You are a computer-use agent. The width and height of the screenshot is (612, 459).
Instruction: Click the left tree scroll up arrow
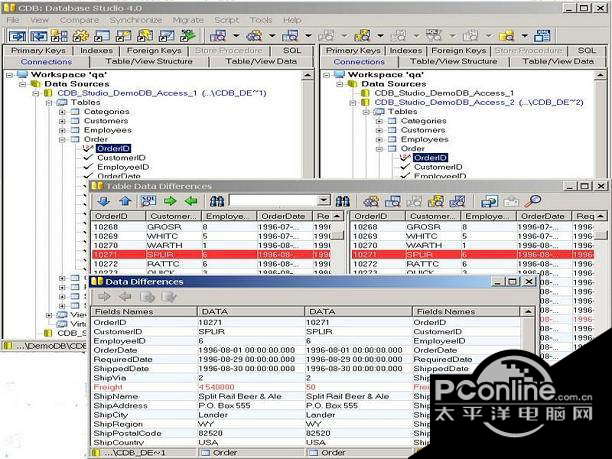click(x=308, y=75)
